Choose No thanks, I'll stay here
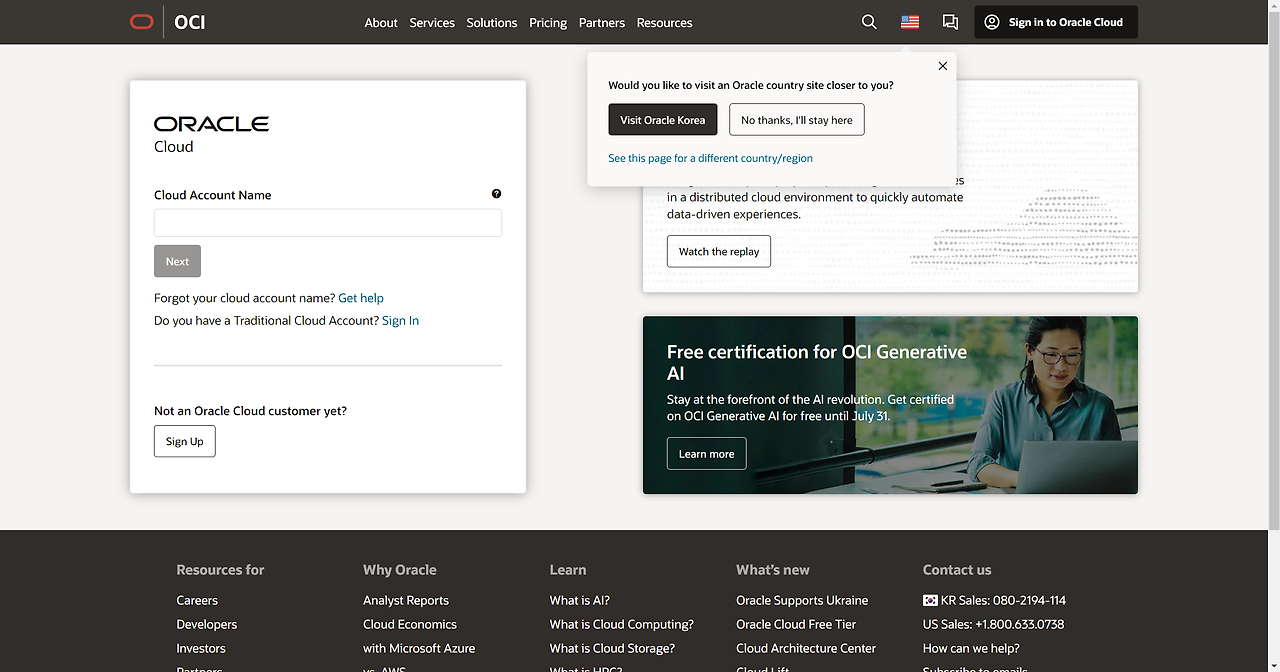Image resolution: width=1280 pixels, height=672 pixels. point(796,120)
